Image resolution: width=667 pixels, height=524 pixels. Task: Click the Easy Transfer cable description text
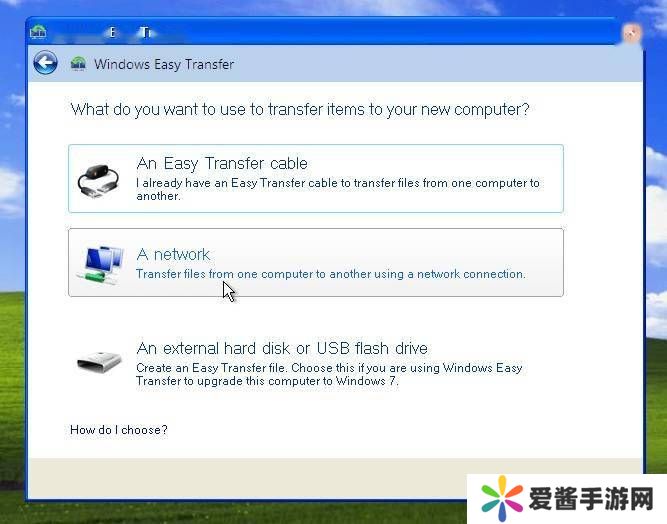point(338,189)
